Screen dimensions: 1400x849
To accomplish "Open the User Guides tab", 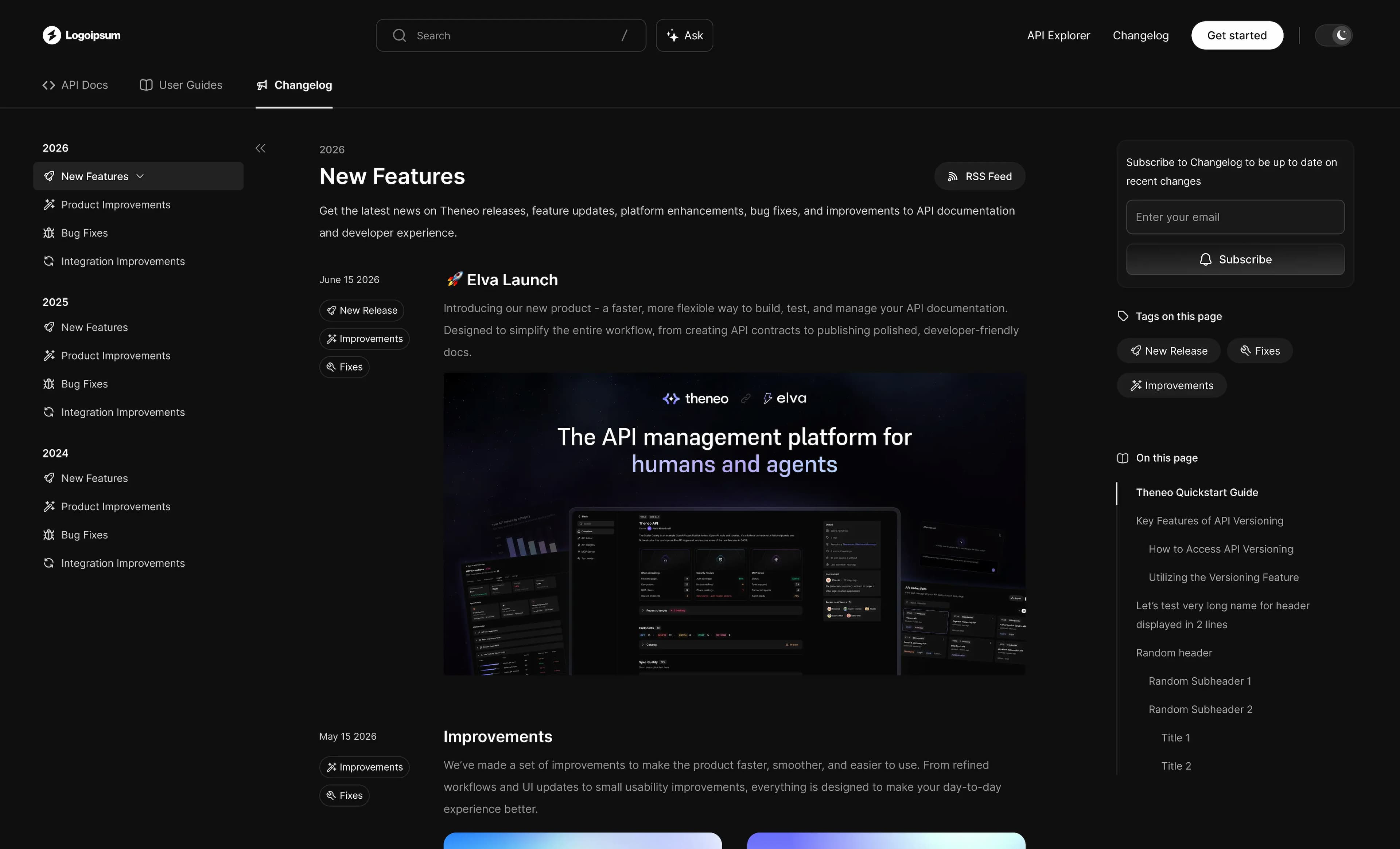I will tap(181, 85).
